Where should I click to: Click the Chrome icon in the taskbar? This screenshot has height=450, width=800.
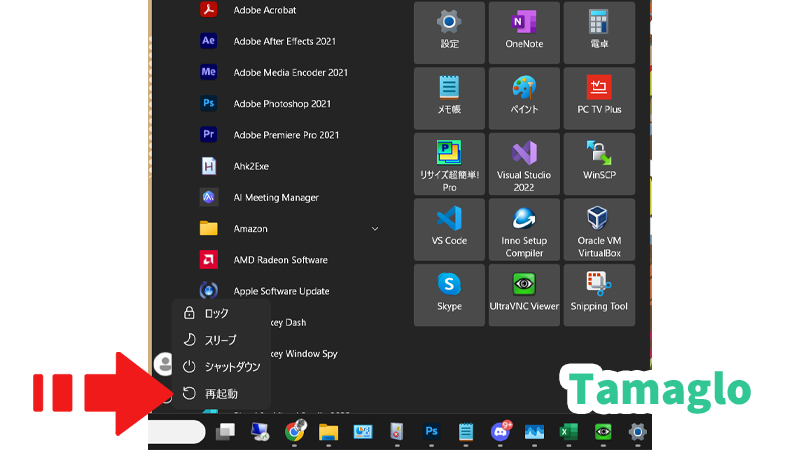coord(295,432)
